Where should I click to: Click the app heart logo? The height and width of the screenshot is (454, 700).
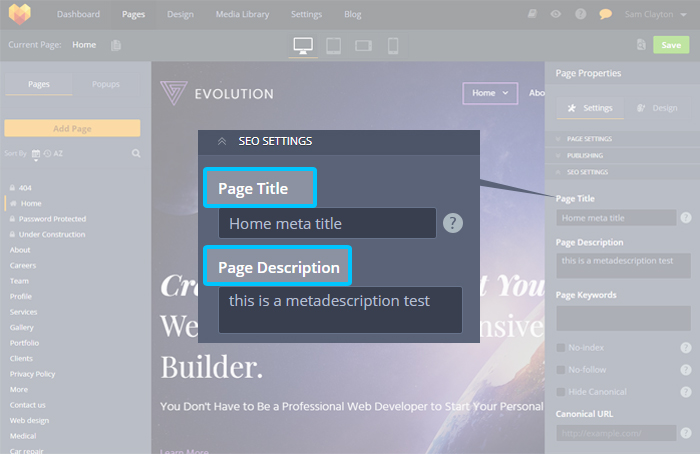20,14
